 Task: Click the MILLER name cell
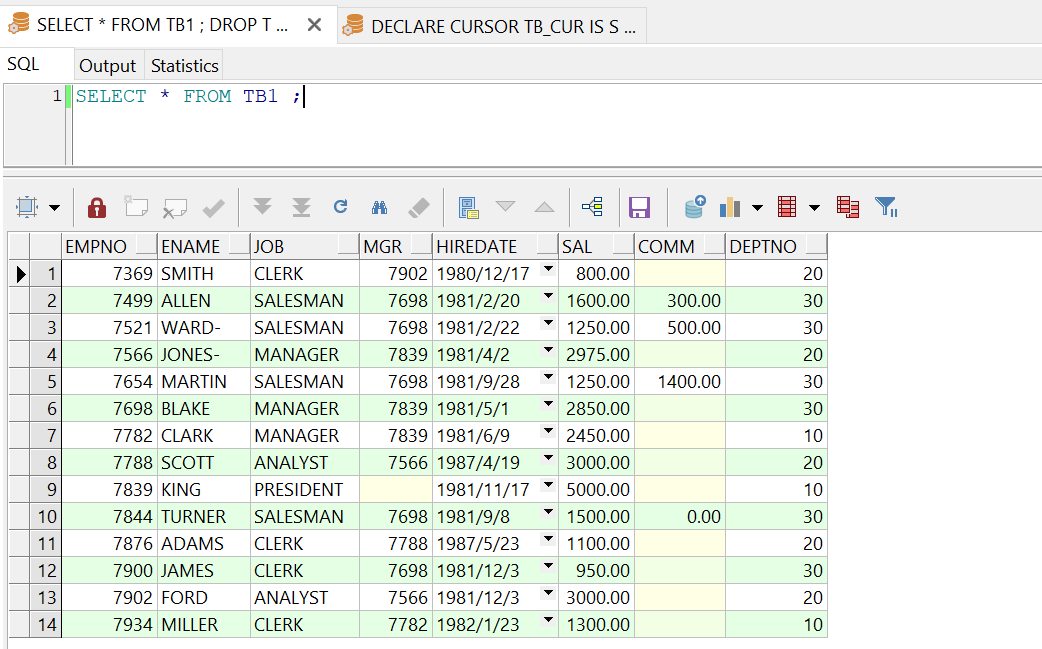point(203,624)
